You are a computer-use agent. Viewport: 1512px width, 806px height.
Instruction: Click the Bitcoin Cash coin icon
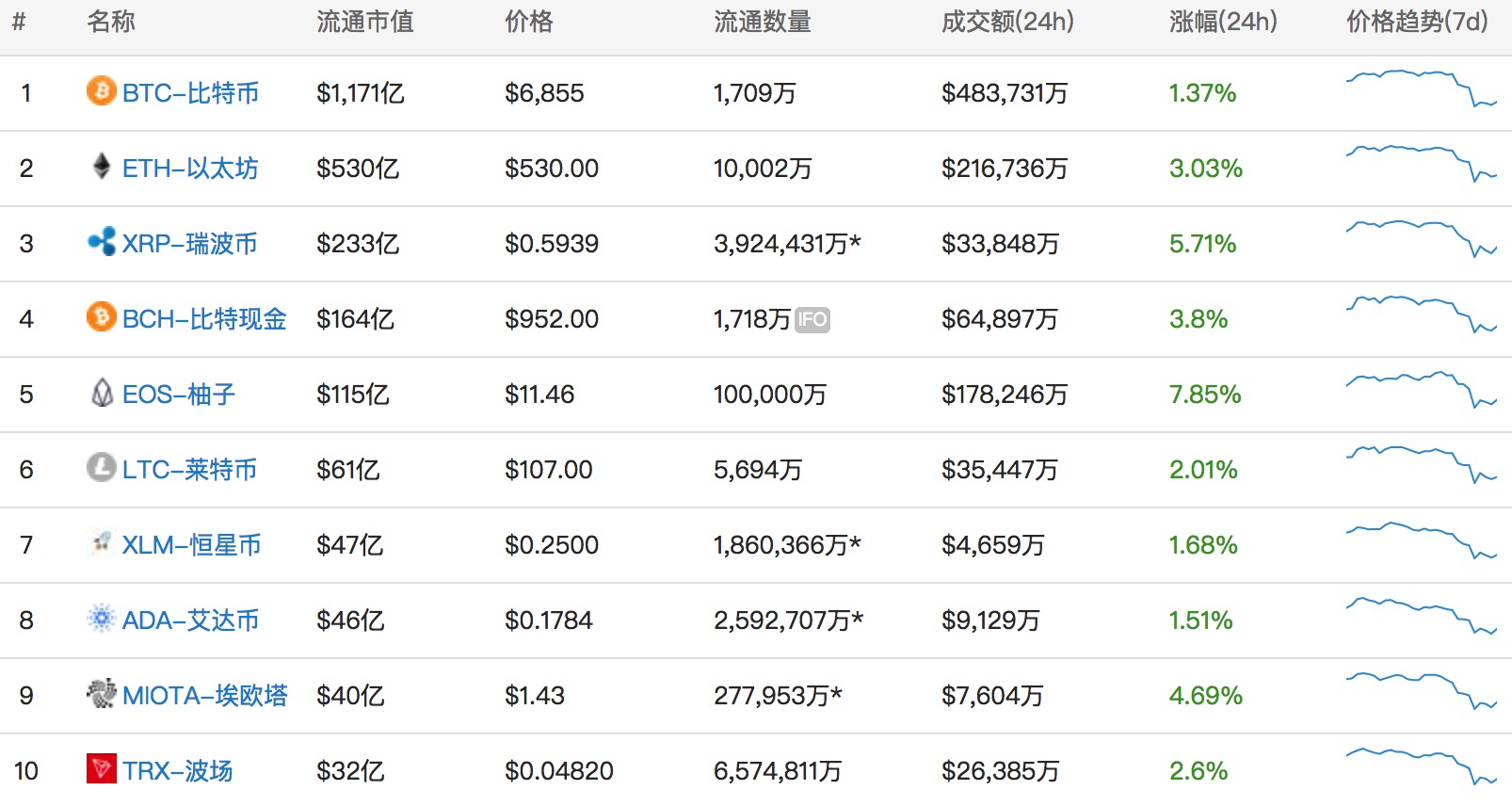102,316
